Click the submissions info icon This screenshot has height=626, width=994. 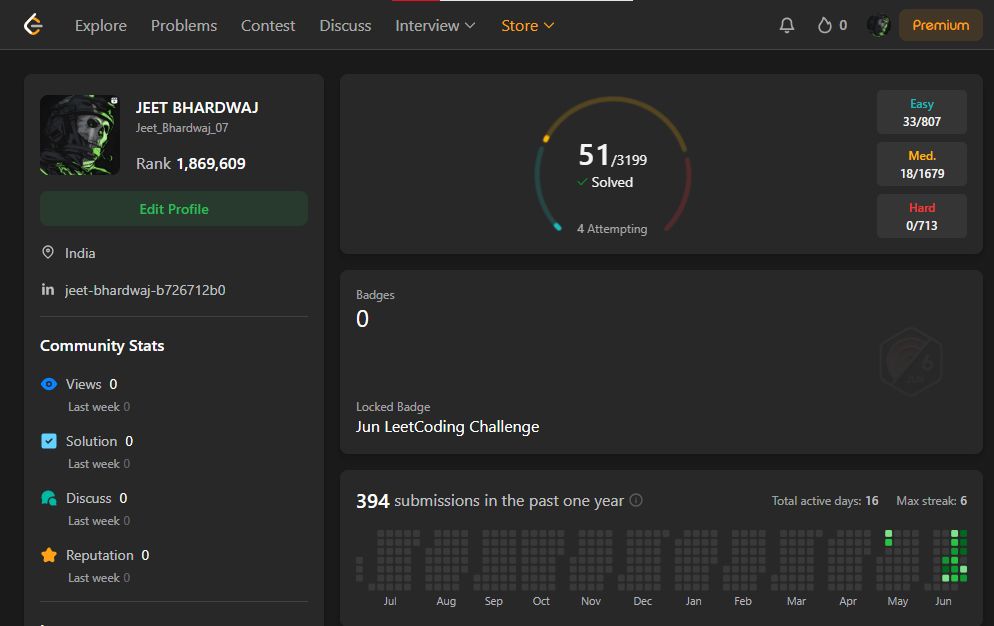pyautogui.click(x=636, y=501)
